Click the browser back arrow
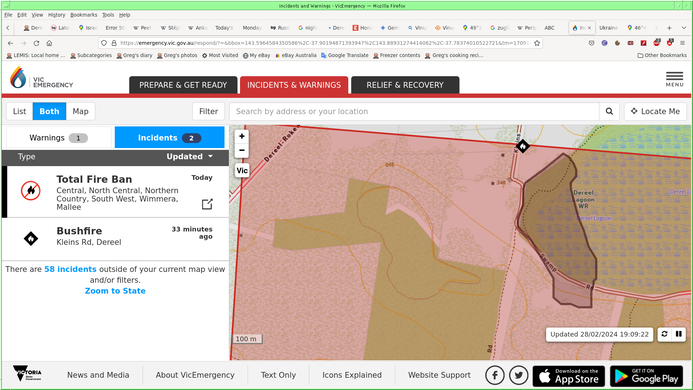 coord(11,43)
